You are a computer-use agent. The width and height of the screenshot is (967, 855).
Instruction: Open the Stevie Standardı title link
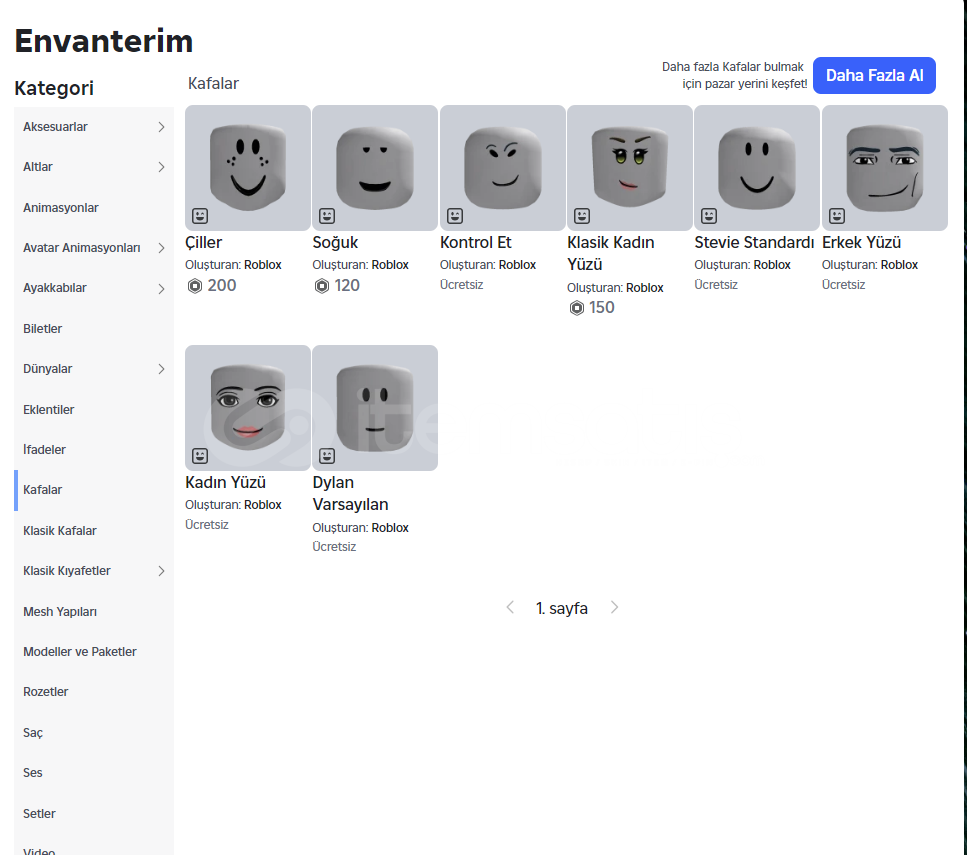(x=754, y=242)
